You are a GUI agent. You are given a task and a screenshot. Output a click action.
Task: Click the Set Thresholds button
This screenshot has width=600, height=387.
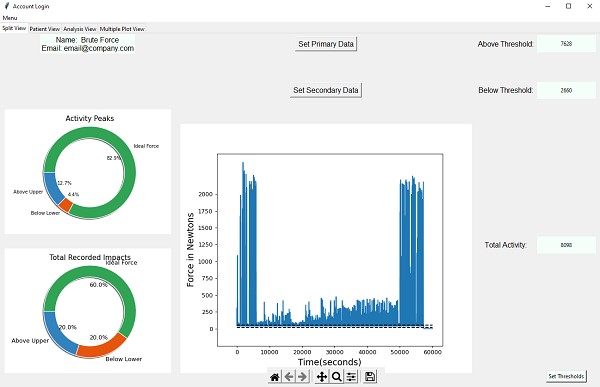click(566, 376)
